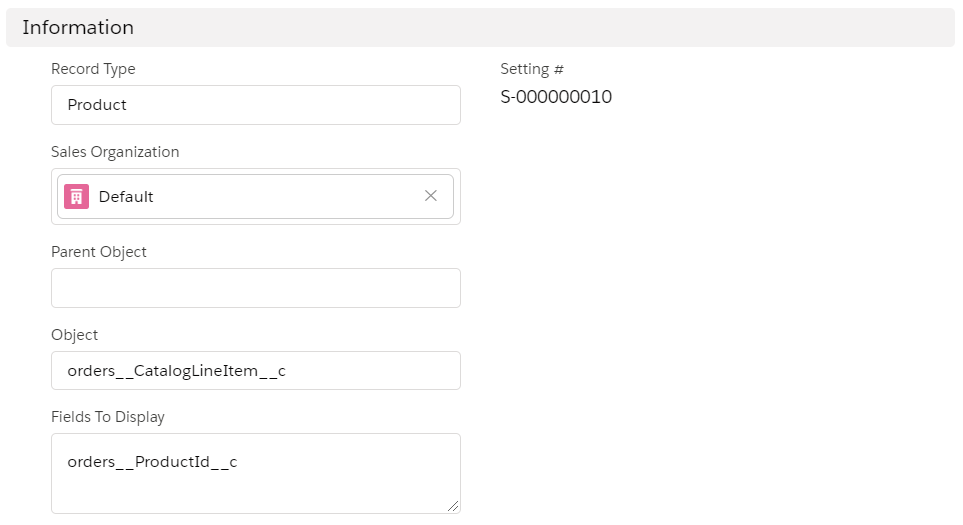Collapse the Information section header
Image resolution: width=963 pixels, height=525 pixels.
pyautogui.click(x=78, y=28)
